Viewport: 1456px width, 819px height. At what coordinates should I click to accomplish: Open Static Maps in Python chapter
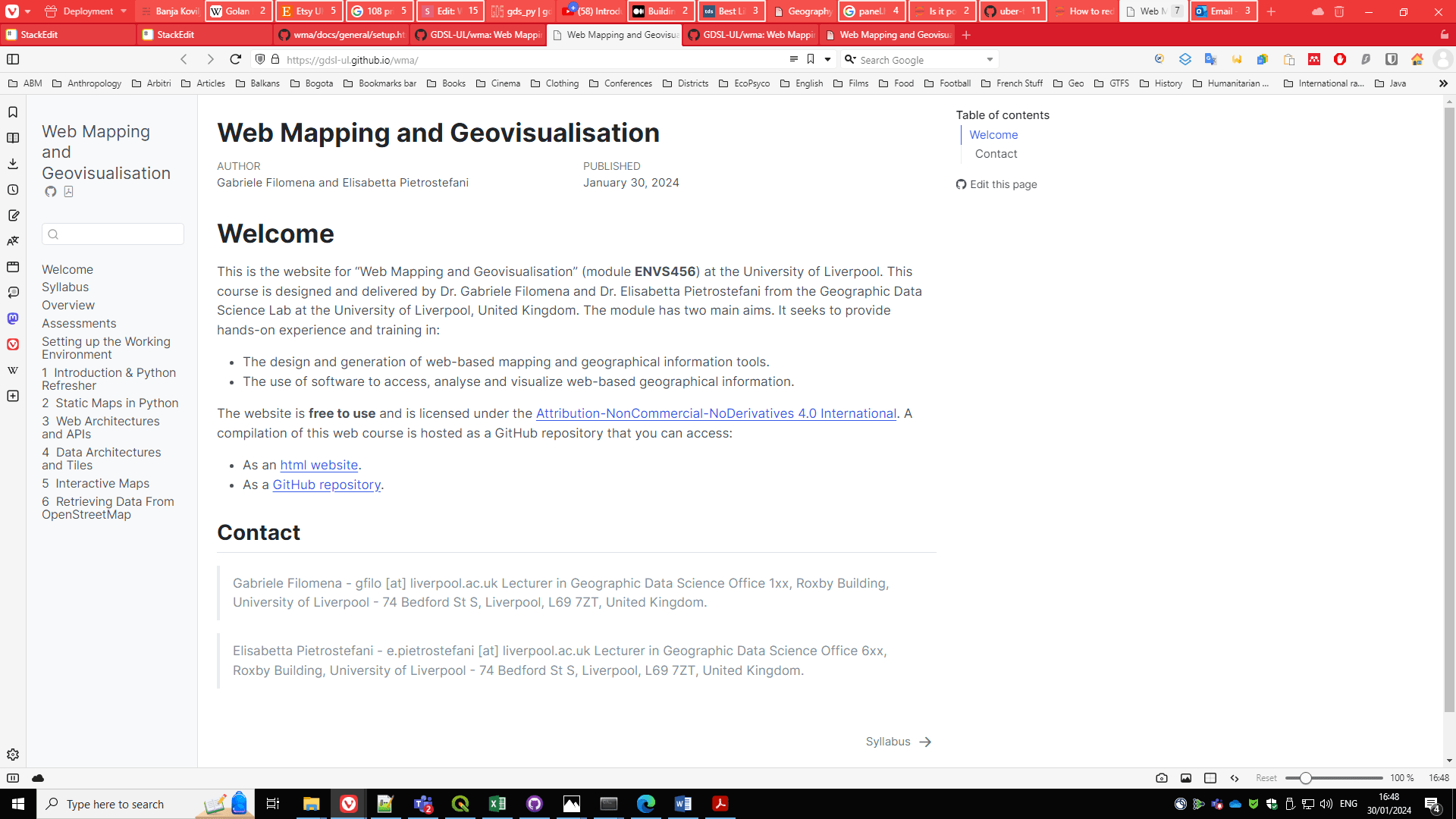[x=110, y=403]
